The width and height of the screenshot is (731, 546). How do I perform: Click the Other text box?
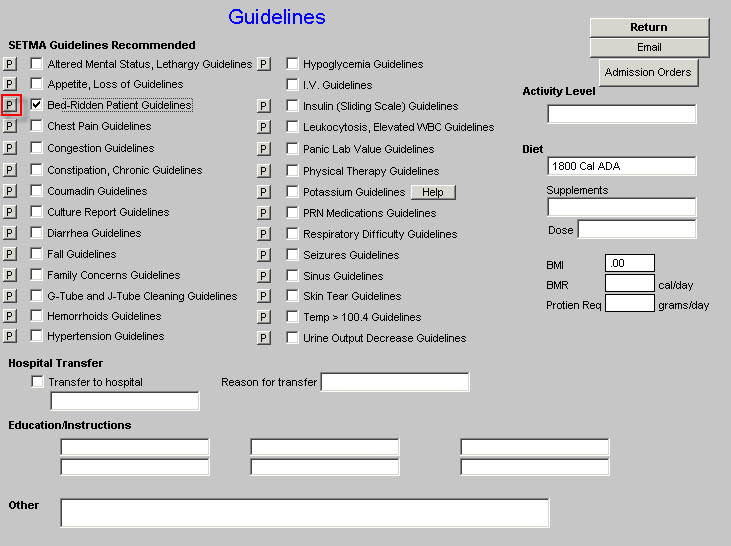305,513
